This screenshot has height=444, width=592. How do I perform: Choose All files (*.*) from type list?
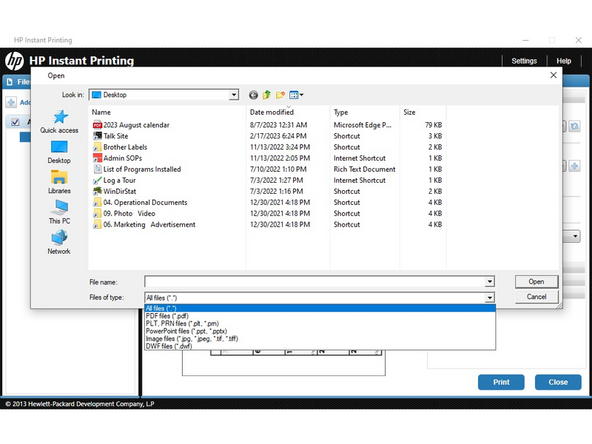[320, 308]
